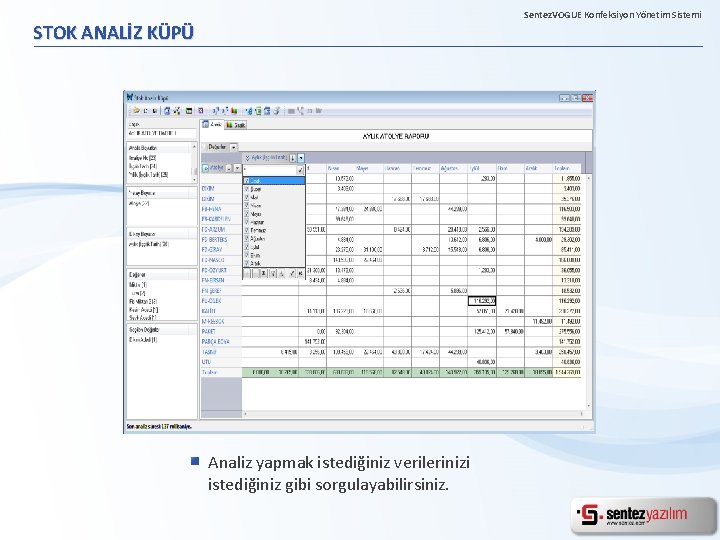Toggle the Mart checkbox in month filter
The image size is (720, 540).
247,197
